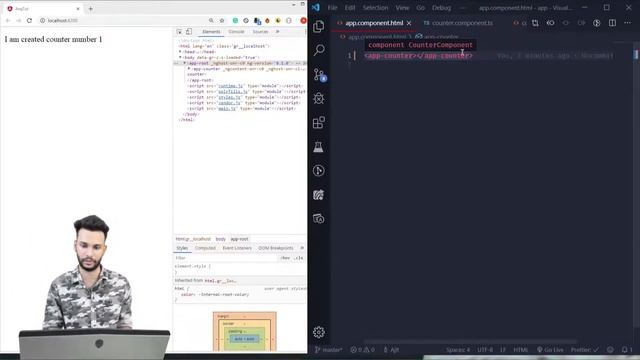This screenshot has height=360, width=640.
Task: Close the app.component.html tab
Action: pyautogui.click(x=409, y=23)
